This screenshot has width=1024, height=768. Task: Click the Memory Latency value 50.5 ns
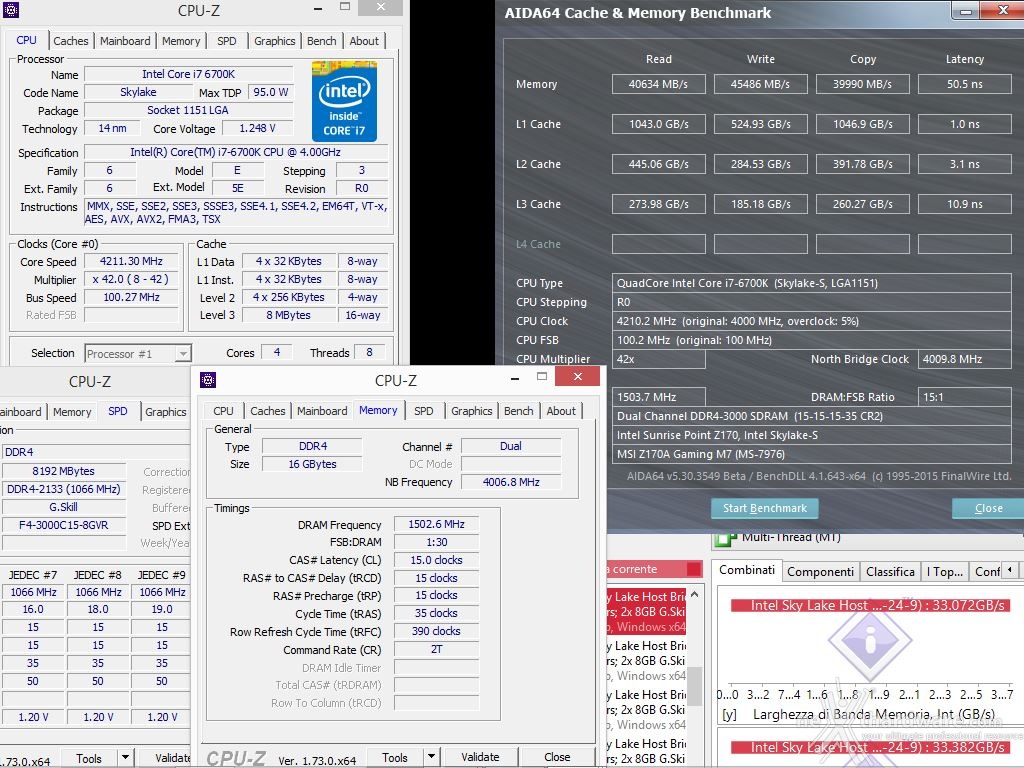[x=965, y=84]
